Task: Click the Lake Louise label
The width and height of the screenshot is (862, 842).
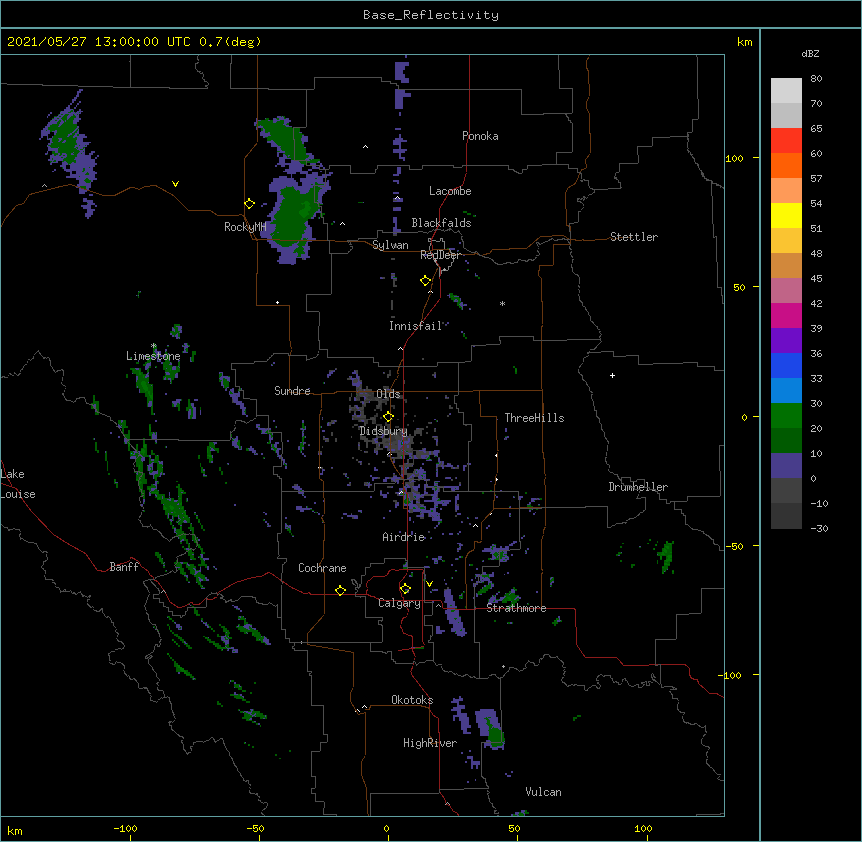Action: tap(18, 484)
